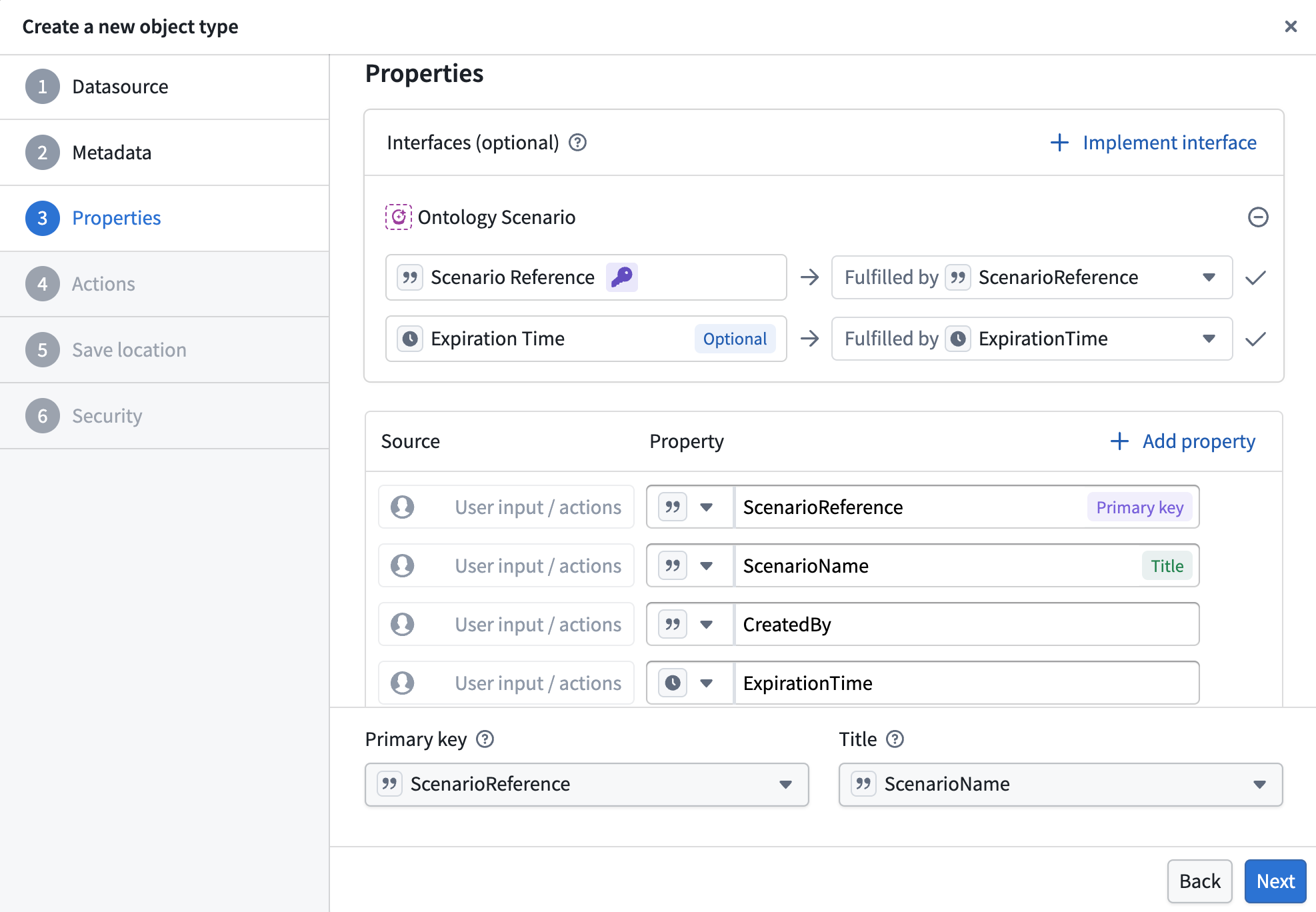Go to the Save location step

point(164,350)
